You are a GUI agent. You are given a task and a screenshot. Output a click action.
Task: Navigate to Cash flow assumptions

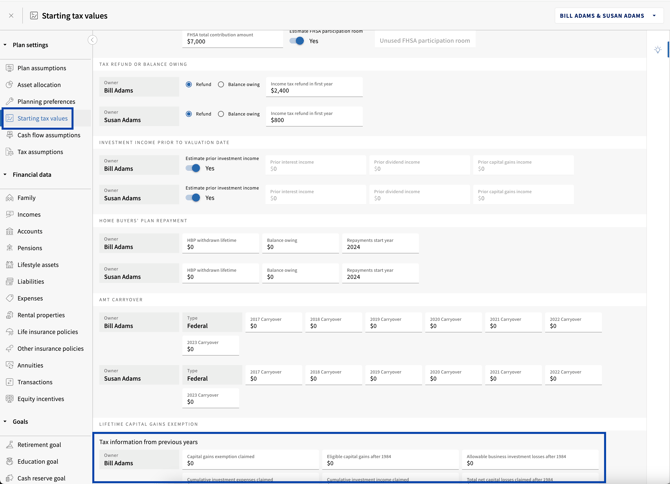(x=49, y=135)
